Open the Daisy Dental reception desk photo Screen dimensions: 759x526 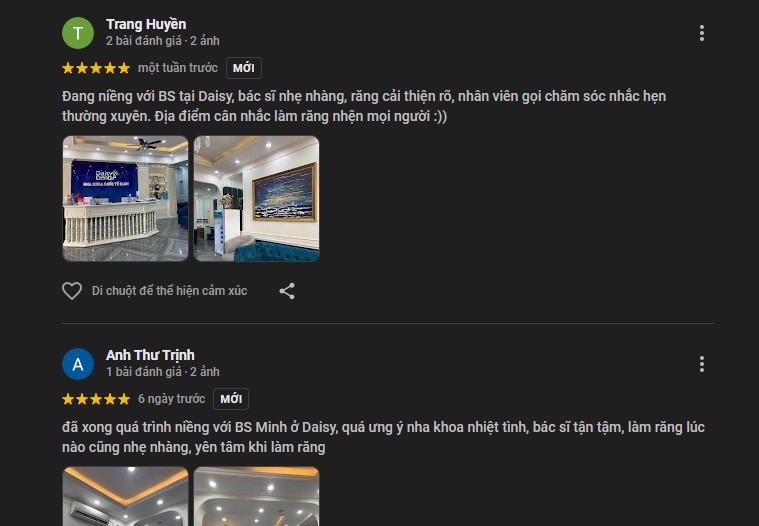point(125,198)
